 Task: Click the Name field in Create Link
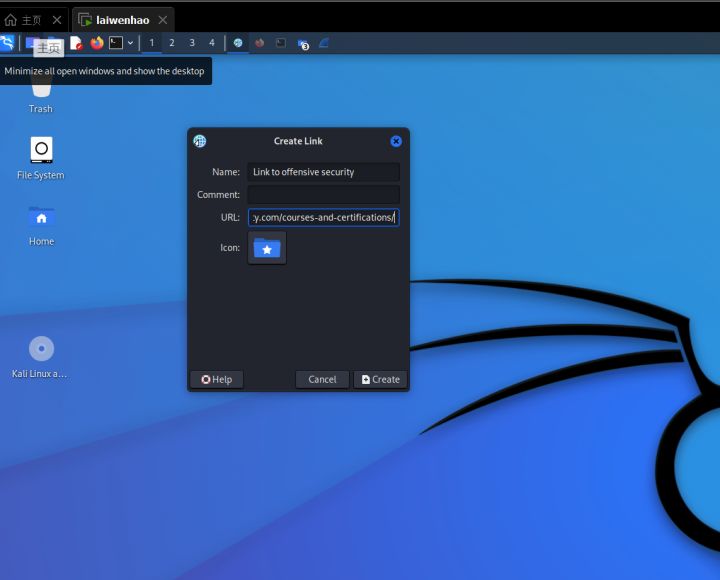pos(323,172)
